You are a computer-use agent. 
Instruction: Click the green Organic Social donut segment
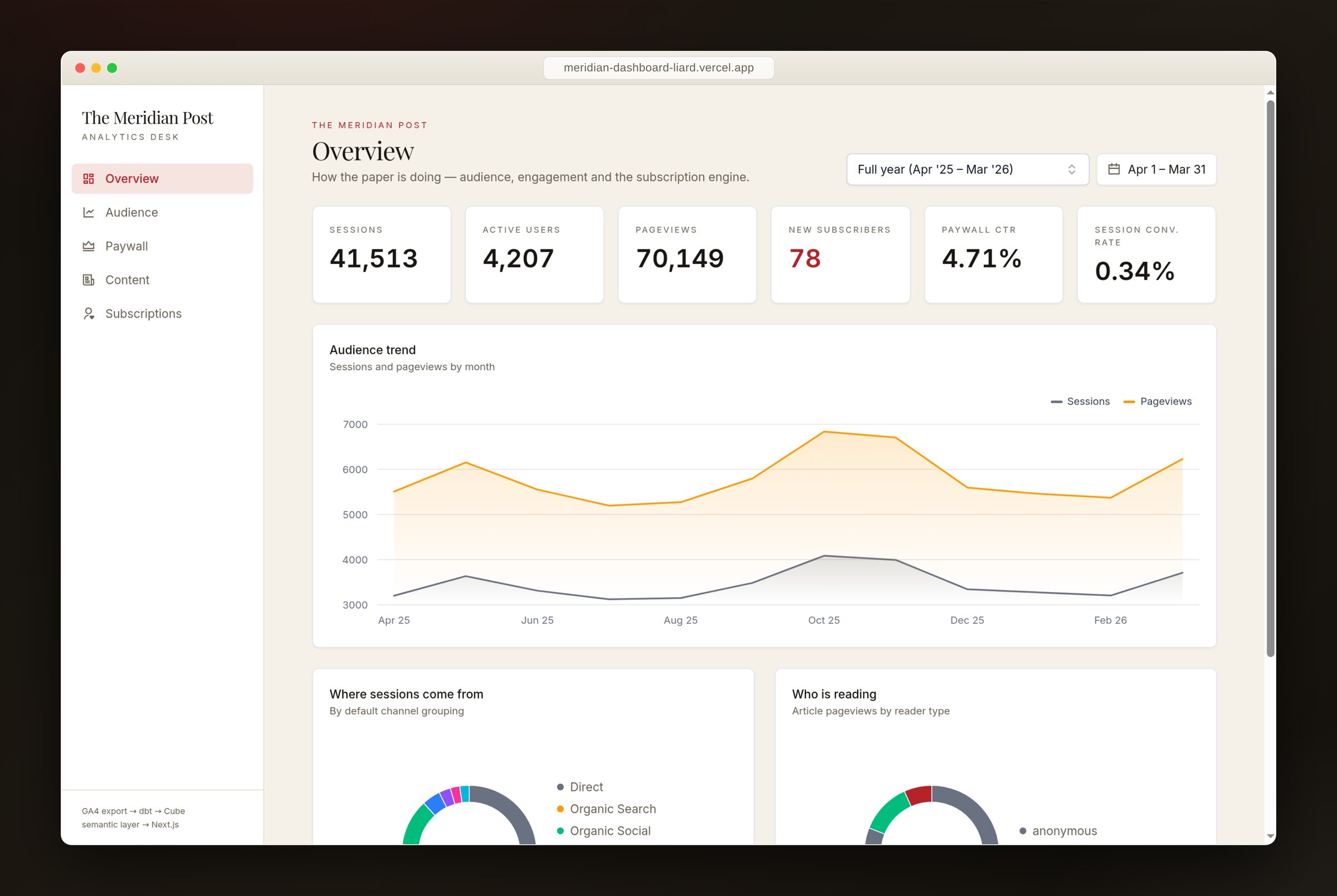tap(419, 823)
